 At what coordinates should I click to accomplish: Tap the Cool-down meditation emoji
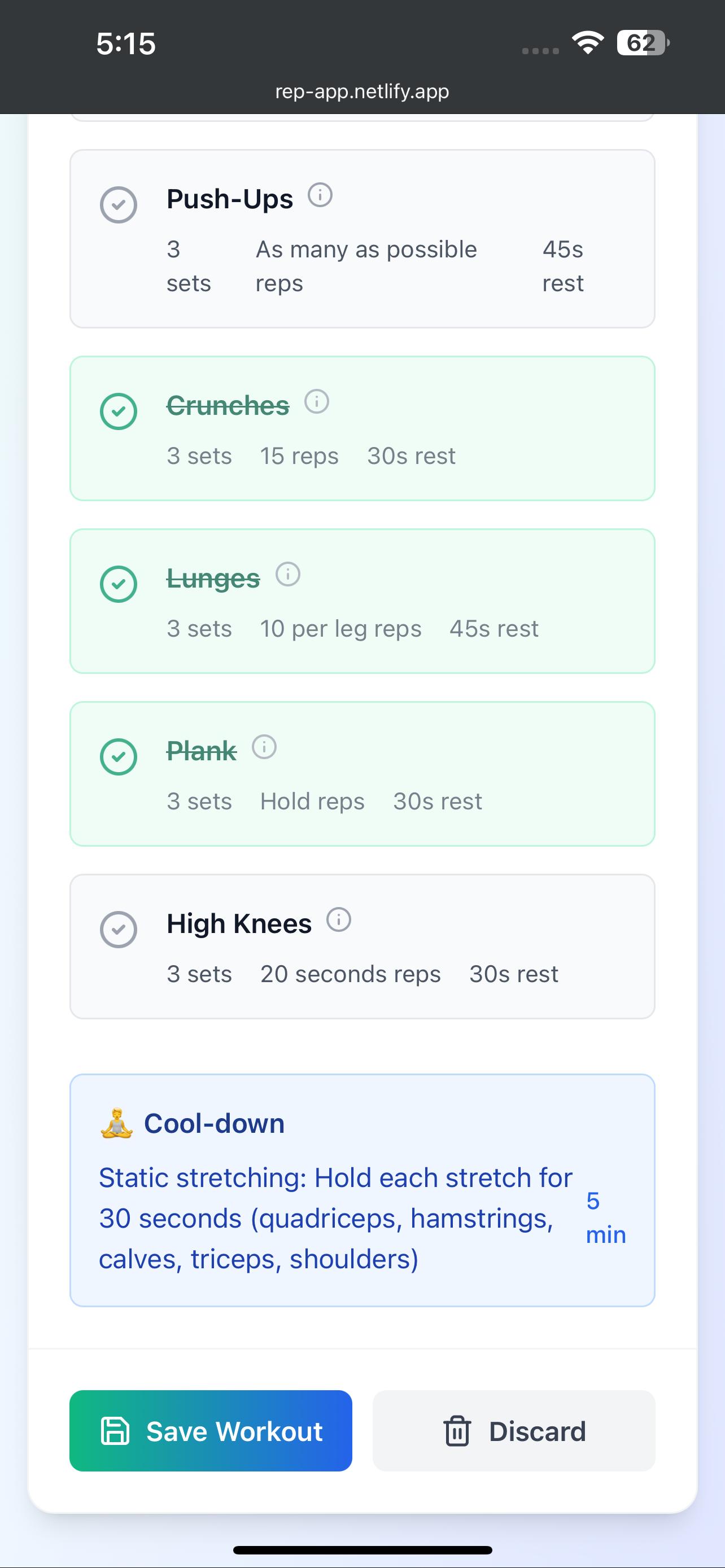(116, 1124)
